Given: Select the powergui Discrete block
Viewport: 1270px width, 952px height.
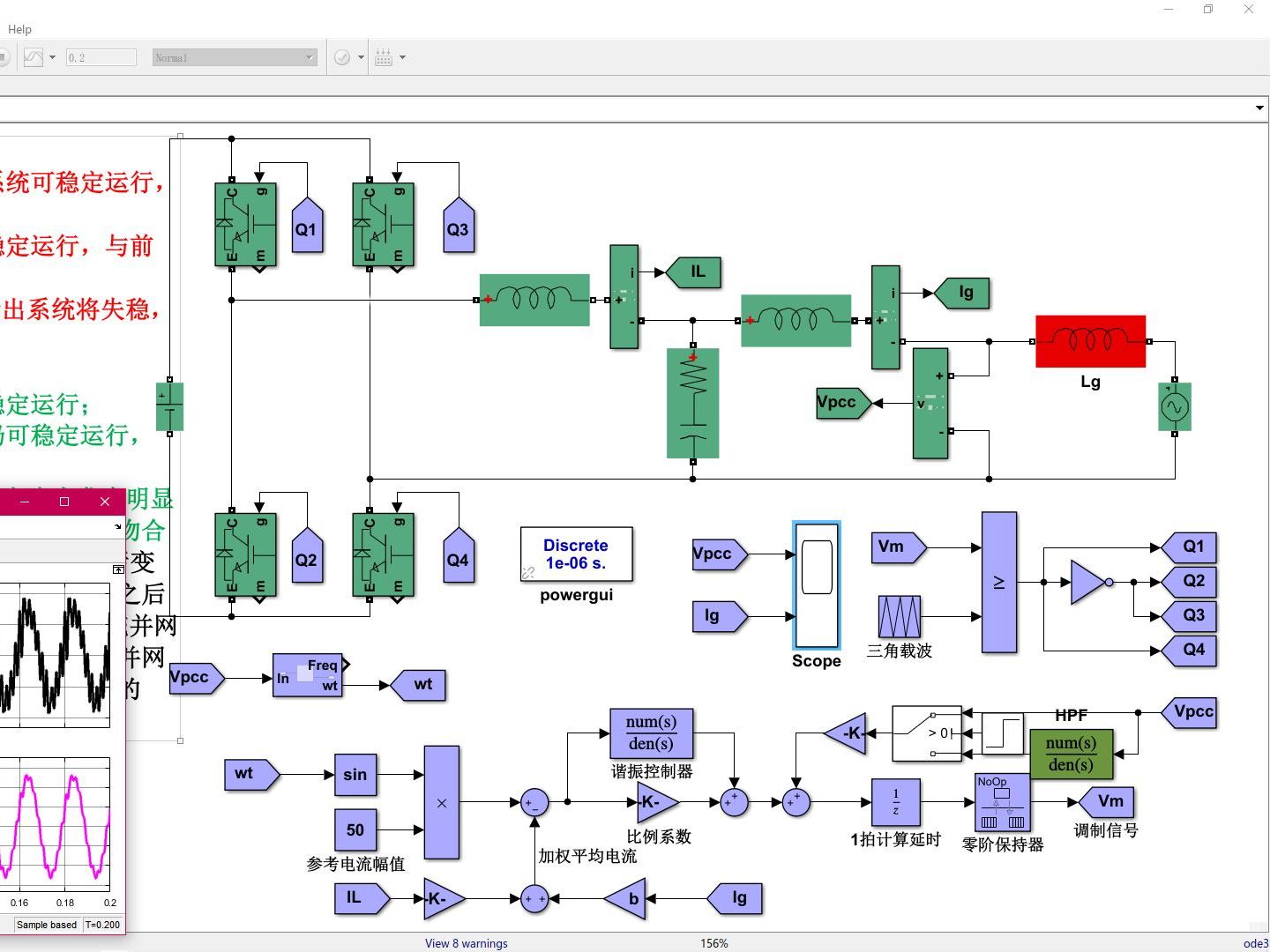Looking at the screenshot, I should (576, 554).
